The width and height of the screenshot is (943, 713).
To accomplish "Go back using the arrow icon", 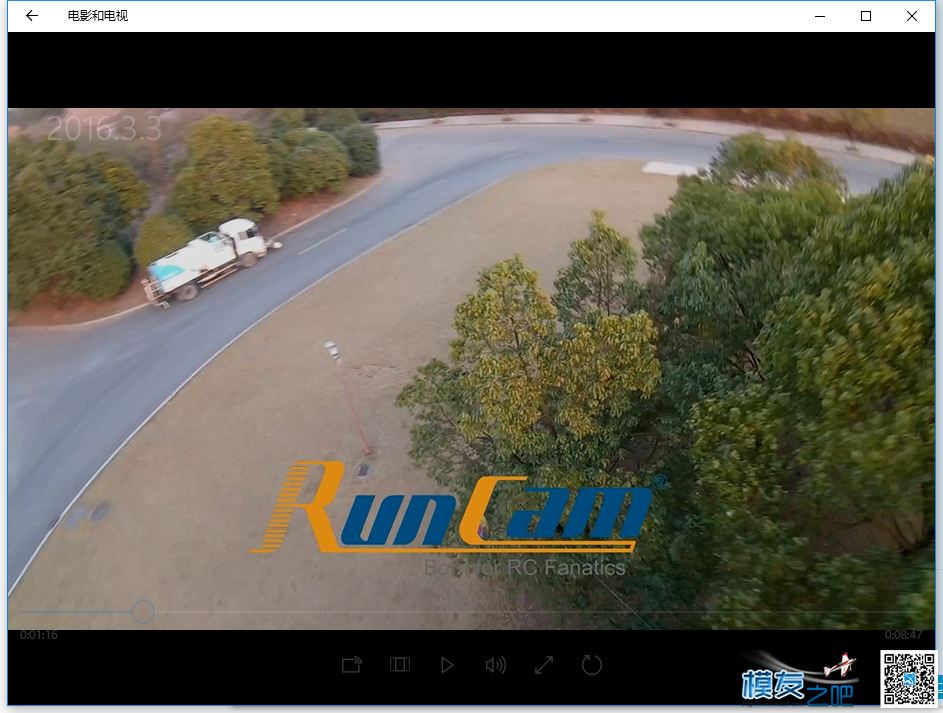I will pyautogui.click(x=32, y=16).
